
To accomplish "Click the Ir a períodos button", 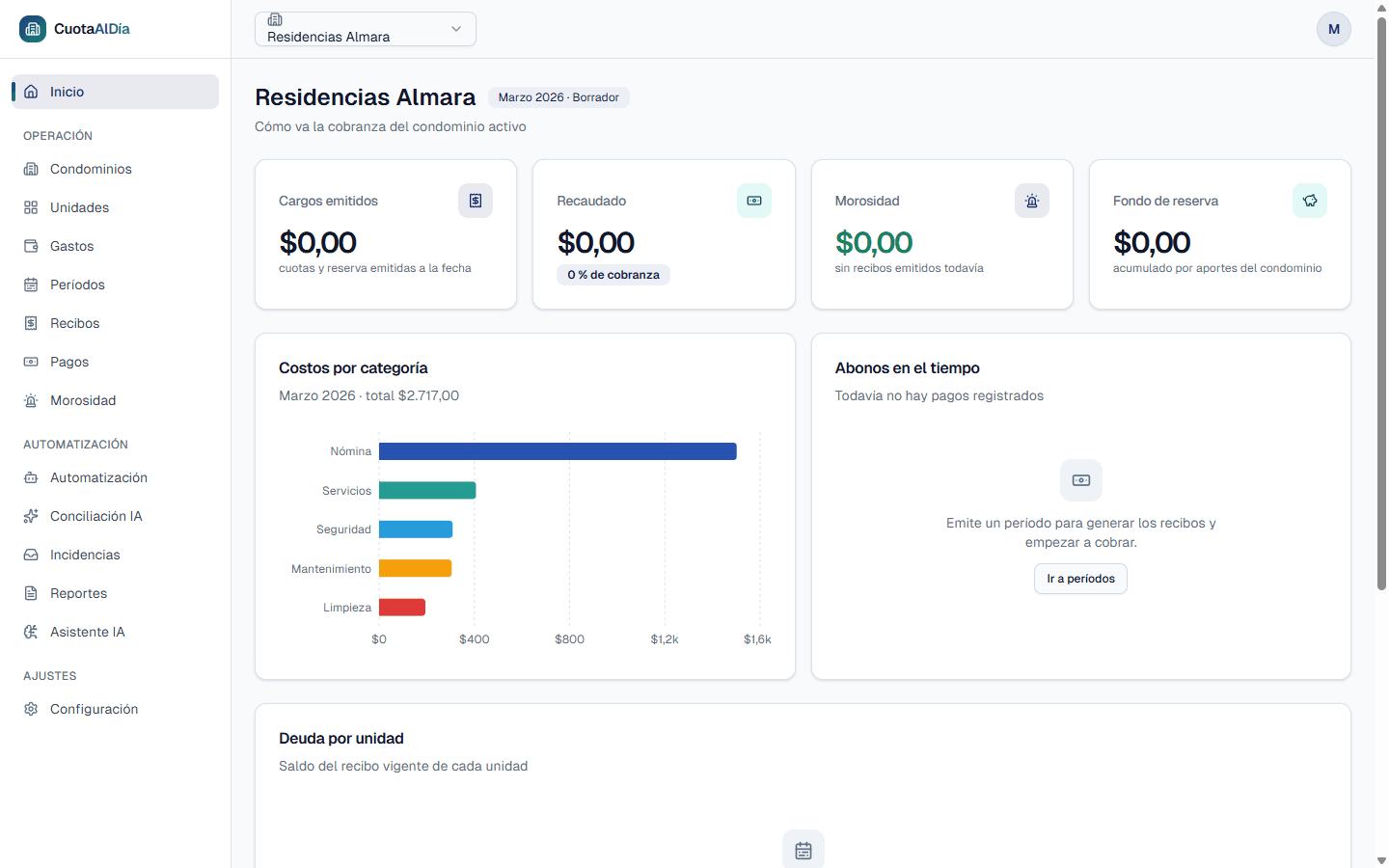I will tap(1080, 579).
